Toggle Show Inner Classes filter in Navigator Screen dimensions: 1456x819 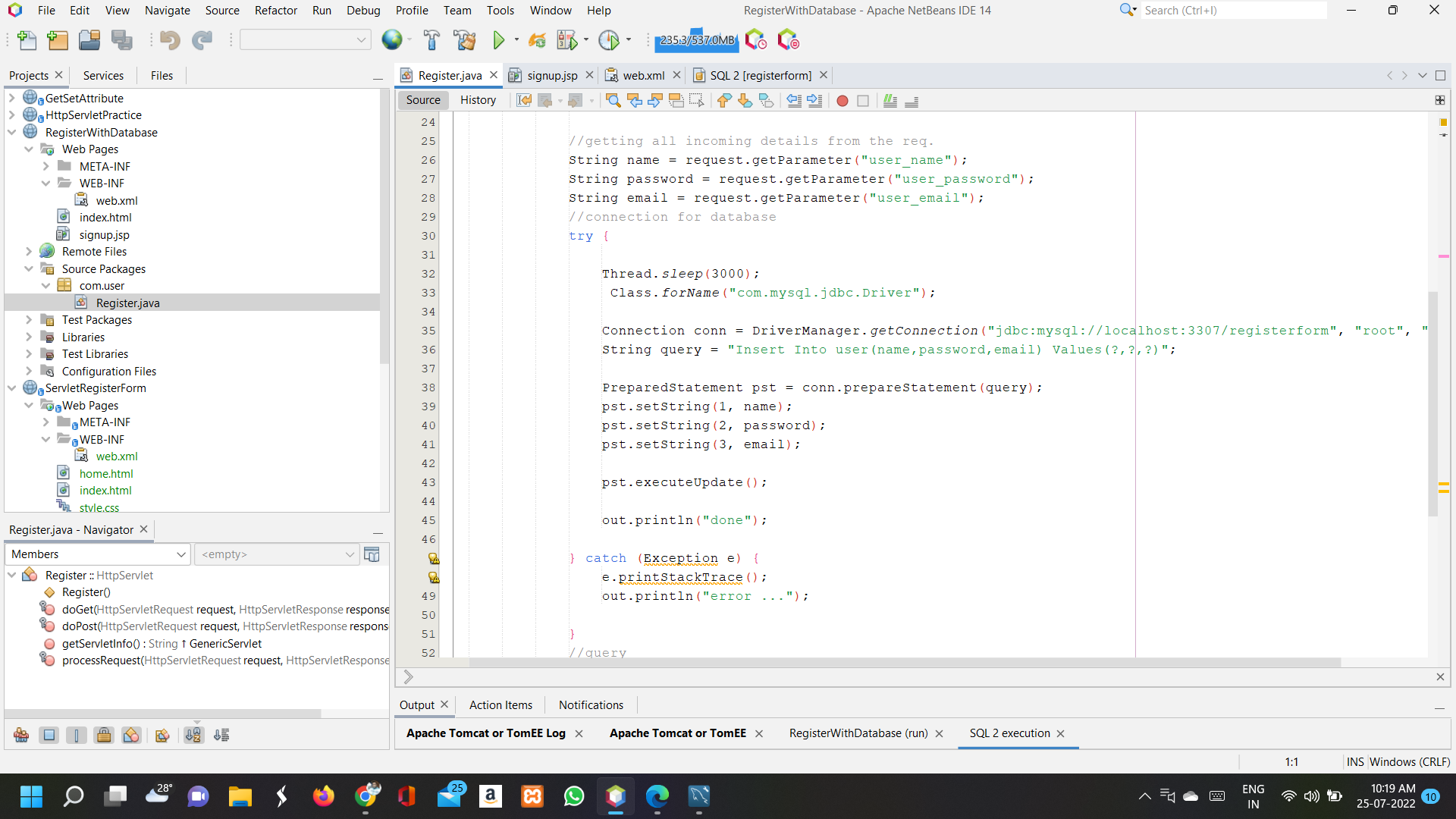[131, 735]
